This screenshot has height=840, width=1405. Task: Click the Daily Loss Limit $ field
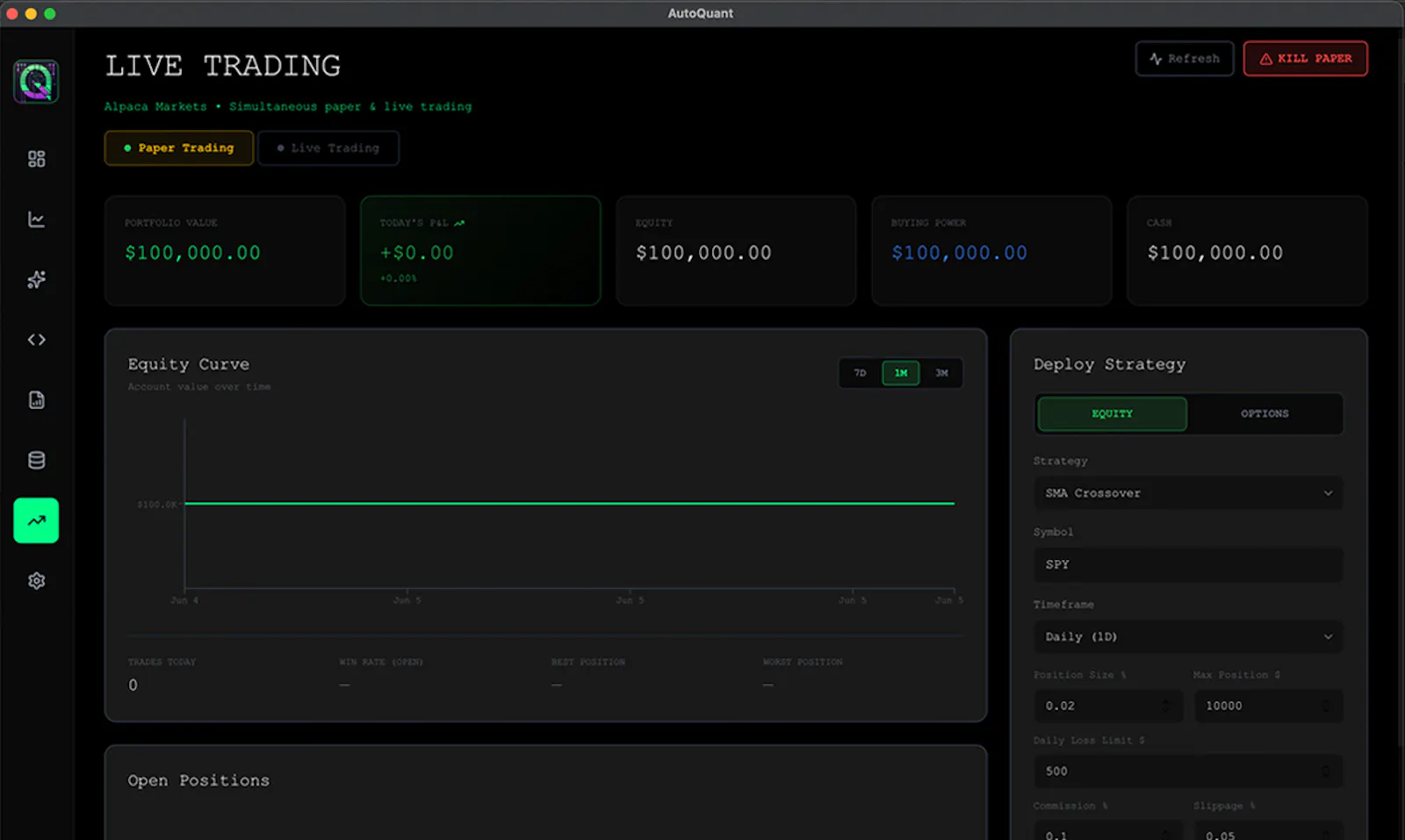[1188, 772]
